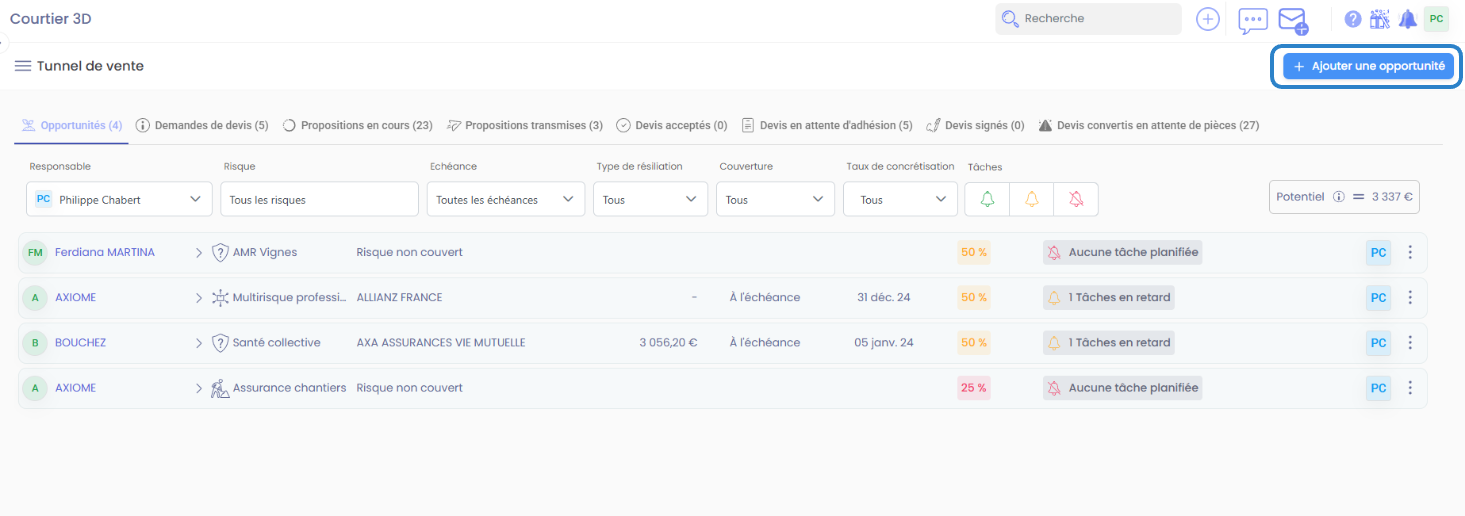Click into the Recherche search field
Viewport: 1465px width, 516px height.
point(1088,19)
